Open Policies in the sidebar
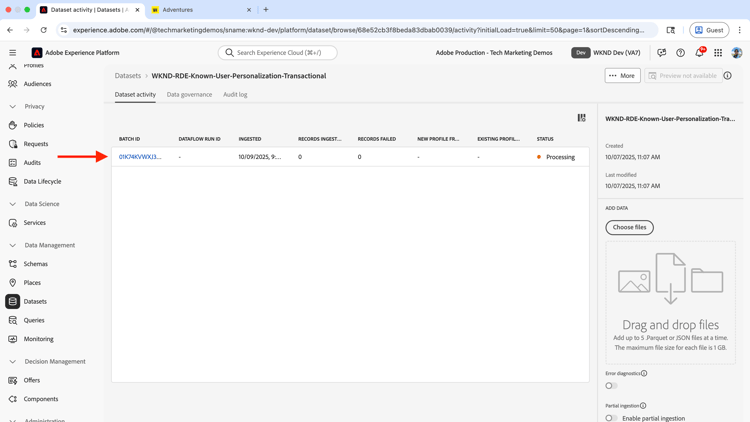The width and height of the screenshot is (750, 422). coord(33,125)
